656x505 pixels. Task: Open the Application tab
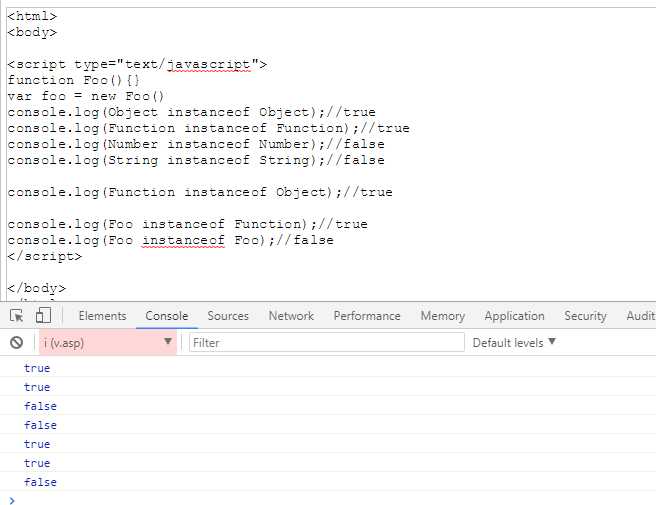click(x=515, y=316)
